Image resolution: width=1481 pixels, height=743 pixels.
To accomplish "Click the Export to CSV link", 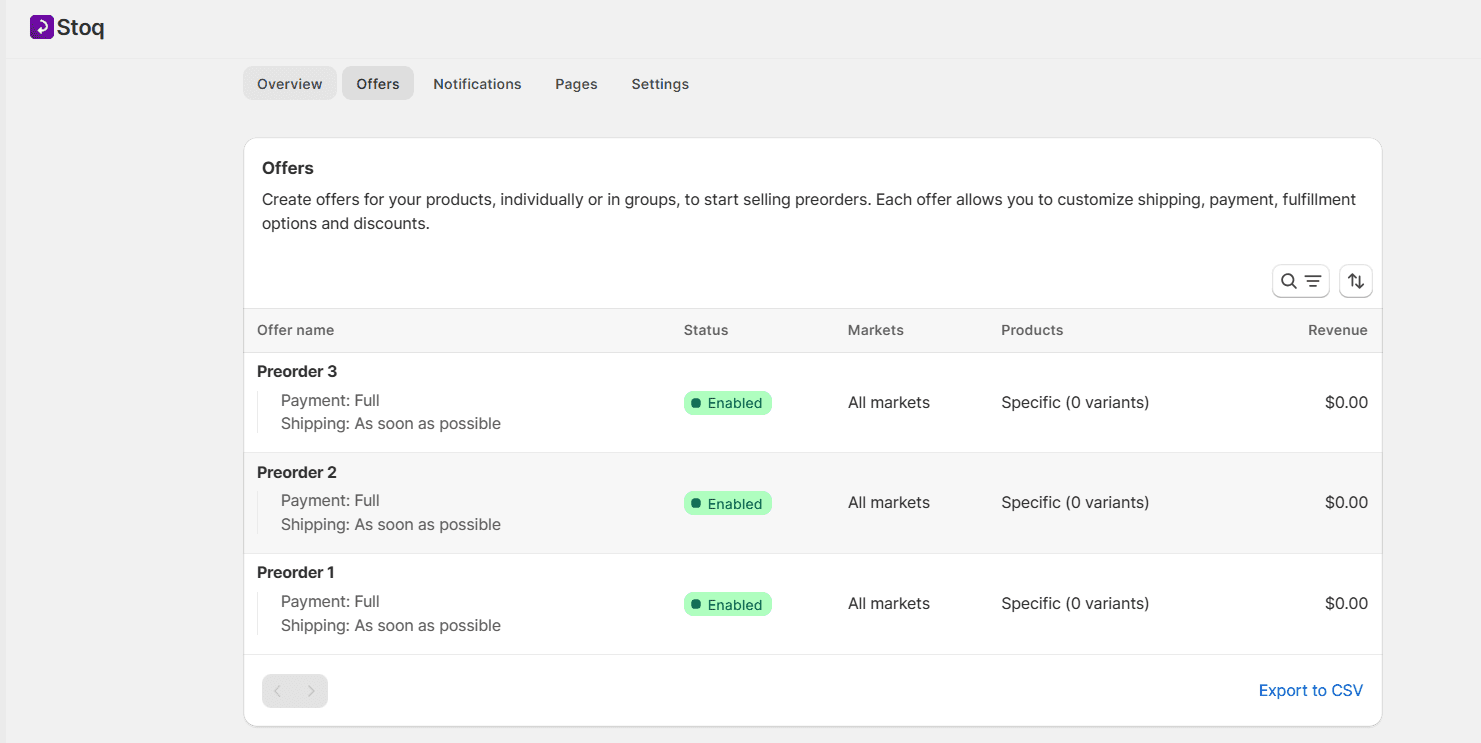I will click(x=1310, y=691).
